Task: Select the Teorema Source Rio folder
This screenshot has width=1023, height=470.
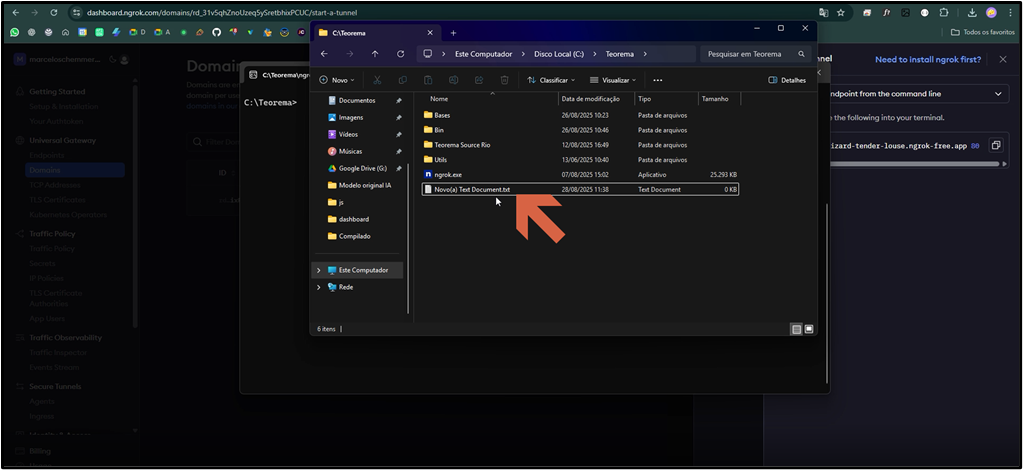Action: pos(581,145)
